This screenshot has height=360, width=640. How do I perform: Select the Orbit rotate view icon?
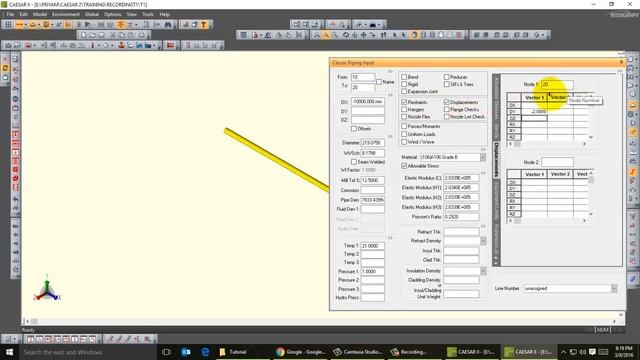pos(346,35)
